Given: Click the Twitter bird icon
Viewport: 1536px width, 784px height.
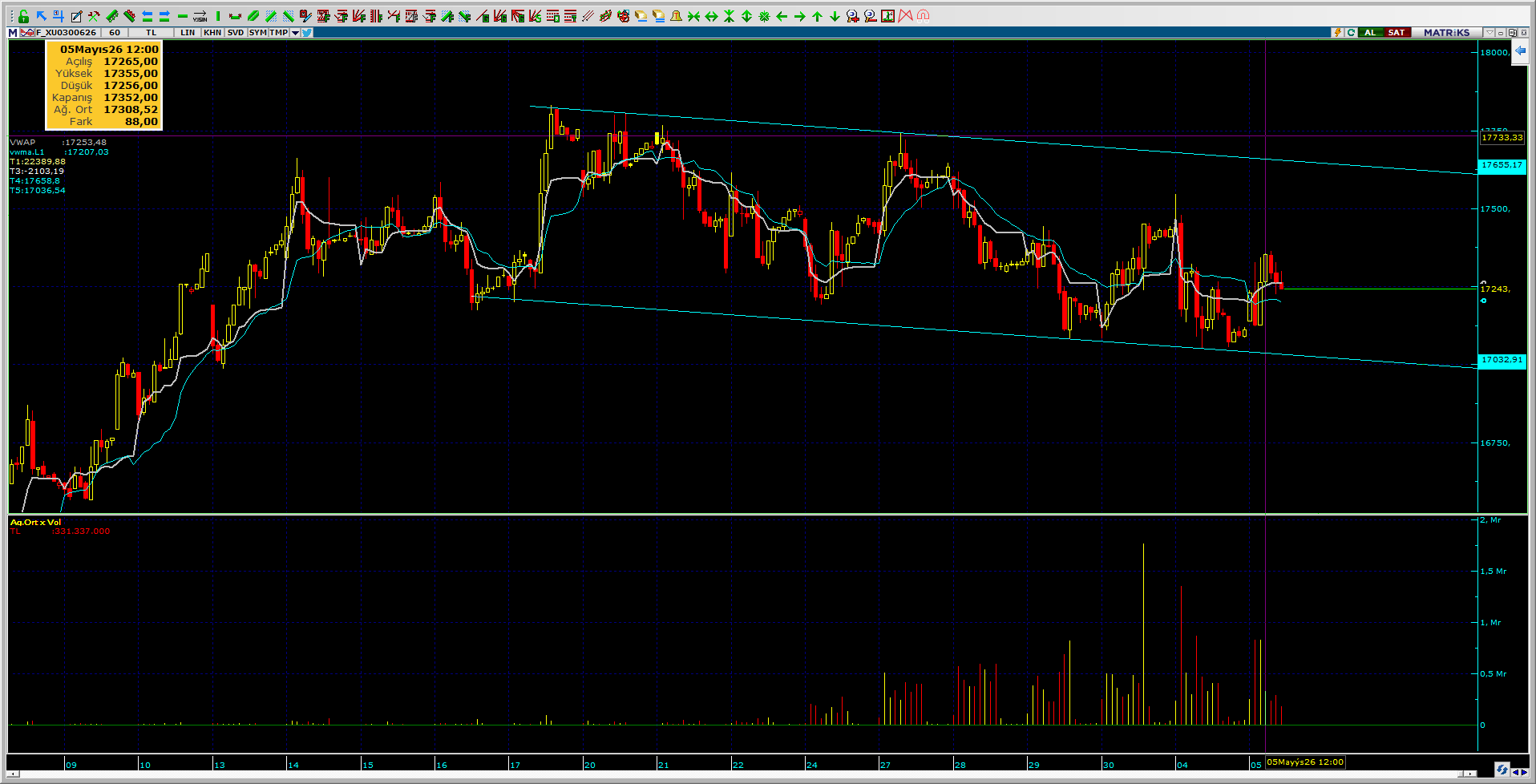Looking at the screenshot, I should [x=308, y=33].
